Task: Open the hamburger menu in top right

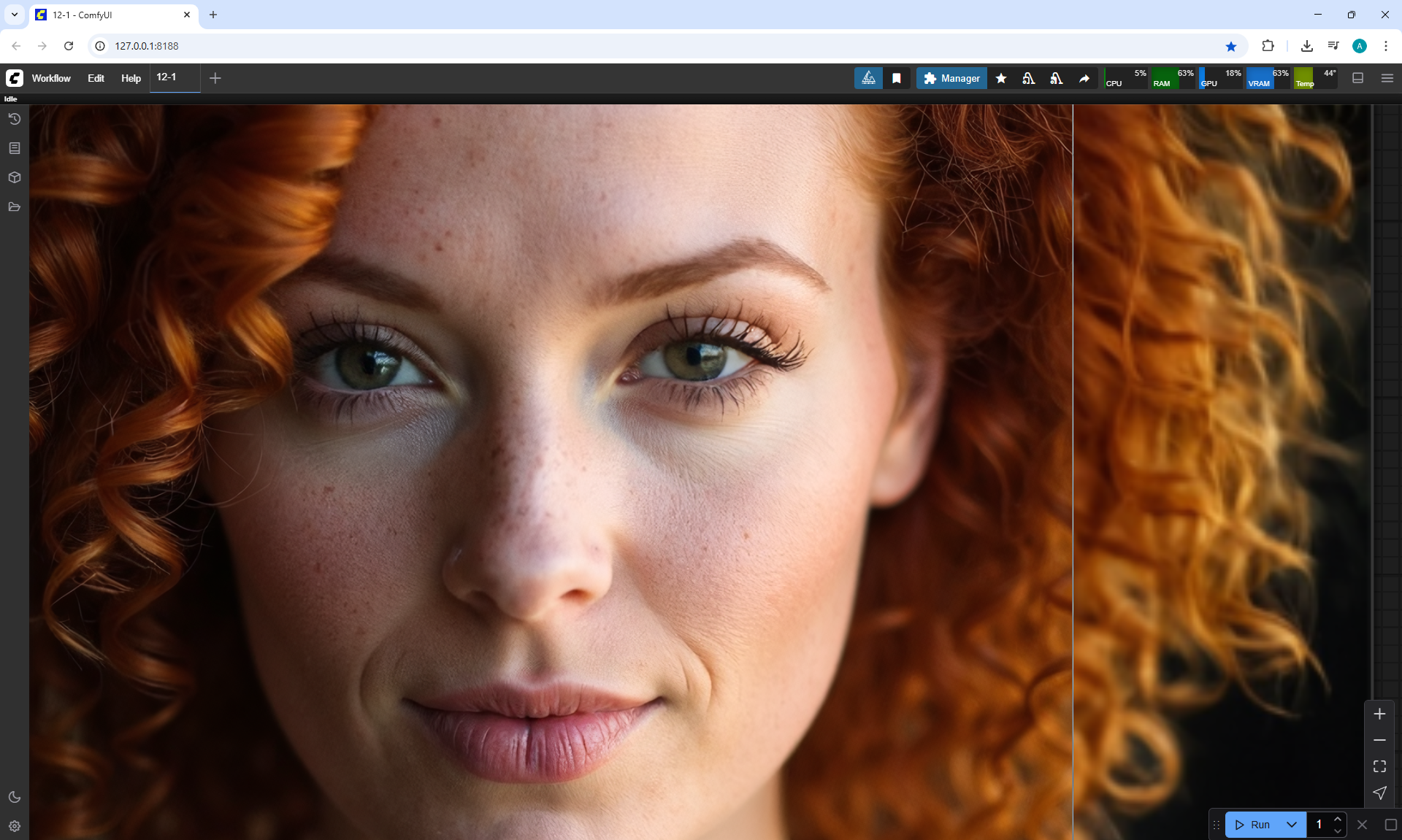Action: click(x=1387, y=78)
